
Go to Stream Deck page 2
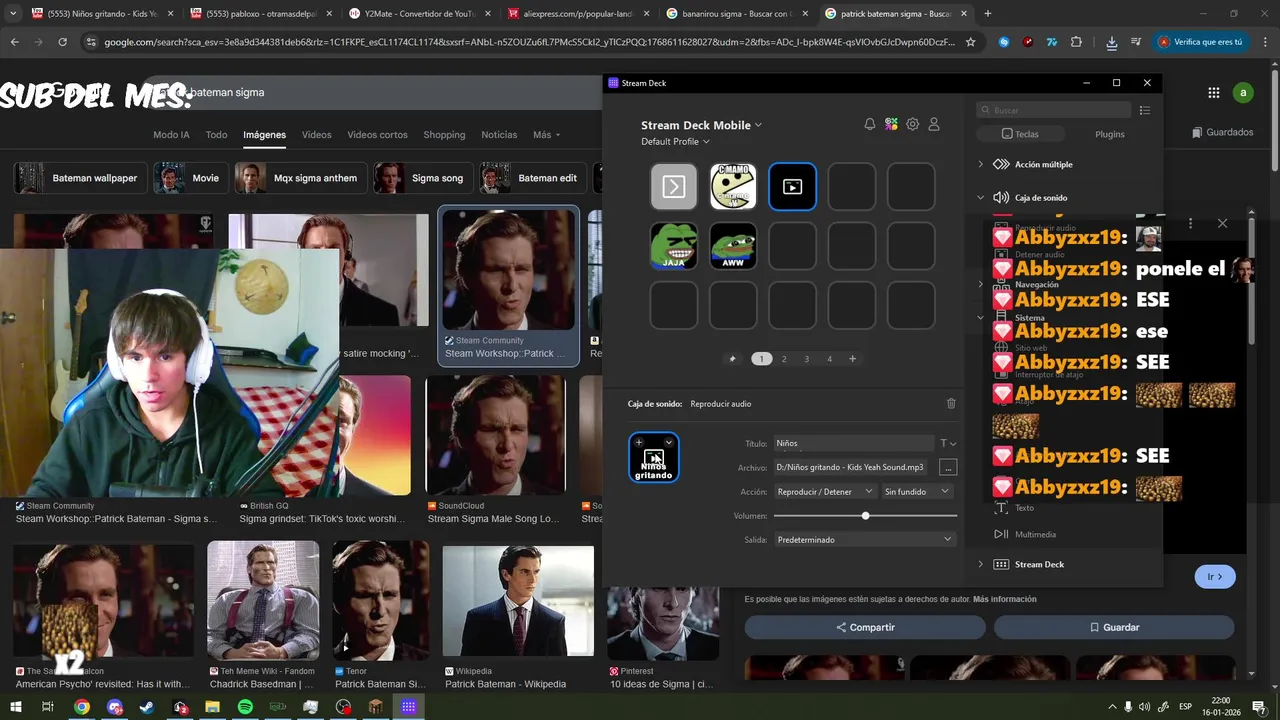[x=784, y=359]
